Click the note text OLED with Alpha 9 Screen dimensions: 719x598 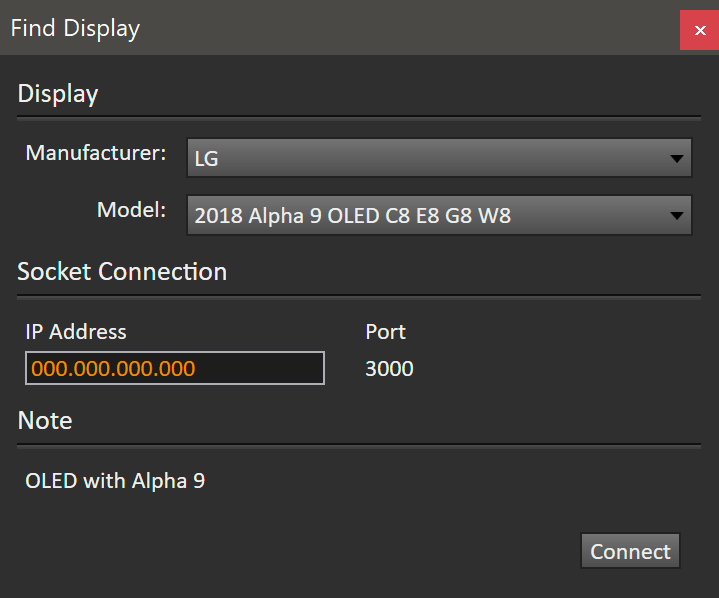pyautogui.click(x=115, y=481)
